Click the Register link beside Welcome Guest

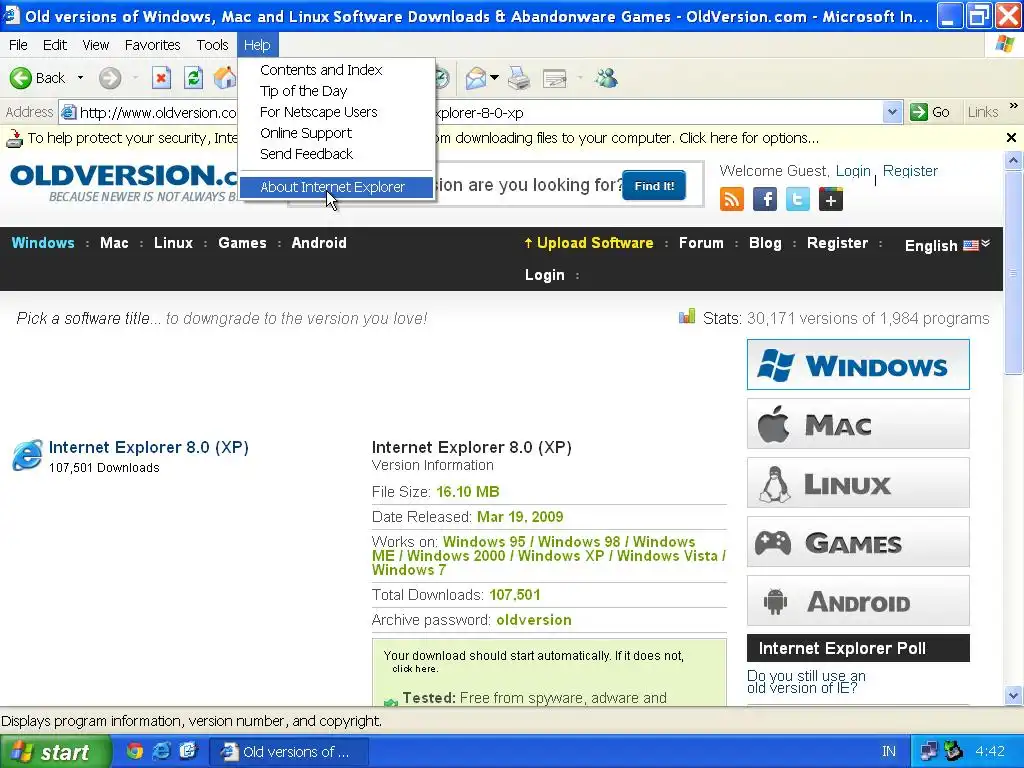pos(910,171)
